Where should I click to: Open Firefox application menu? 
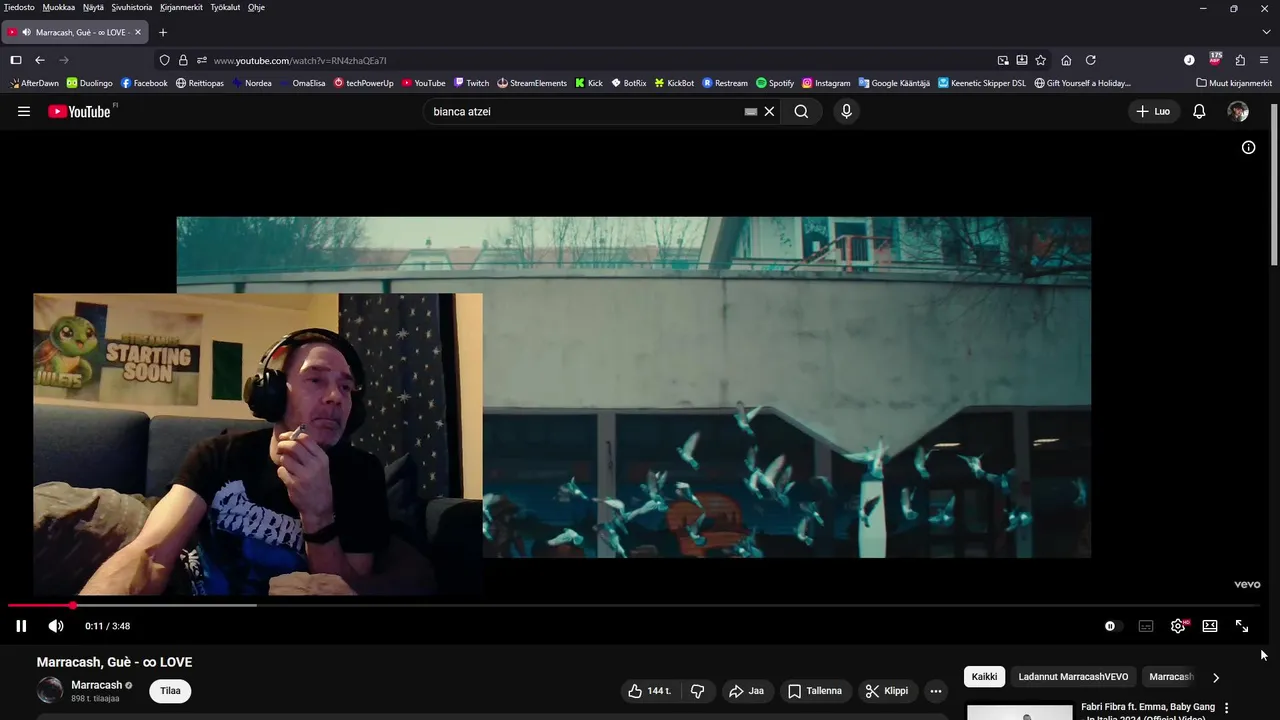point(1264,60)
